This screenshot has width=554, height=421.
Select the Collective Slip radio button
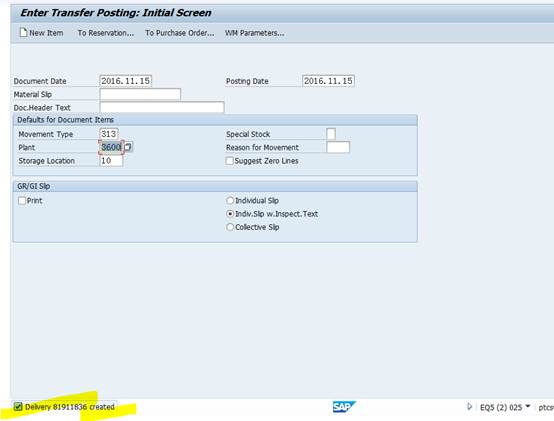tap(230, 227)
